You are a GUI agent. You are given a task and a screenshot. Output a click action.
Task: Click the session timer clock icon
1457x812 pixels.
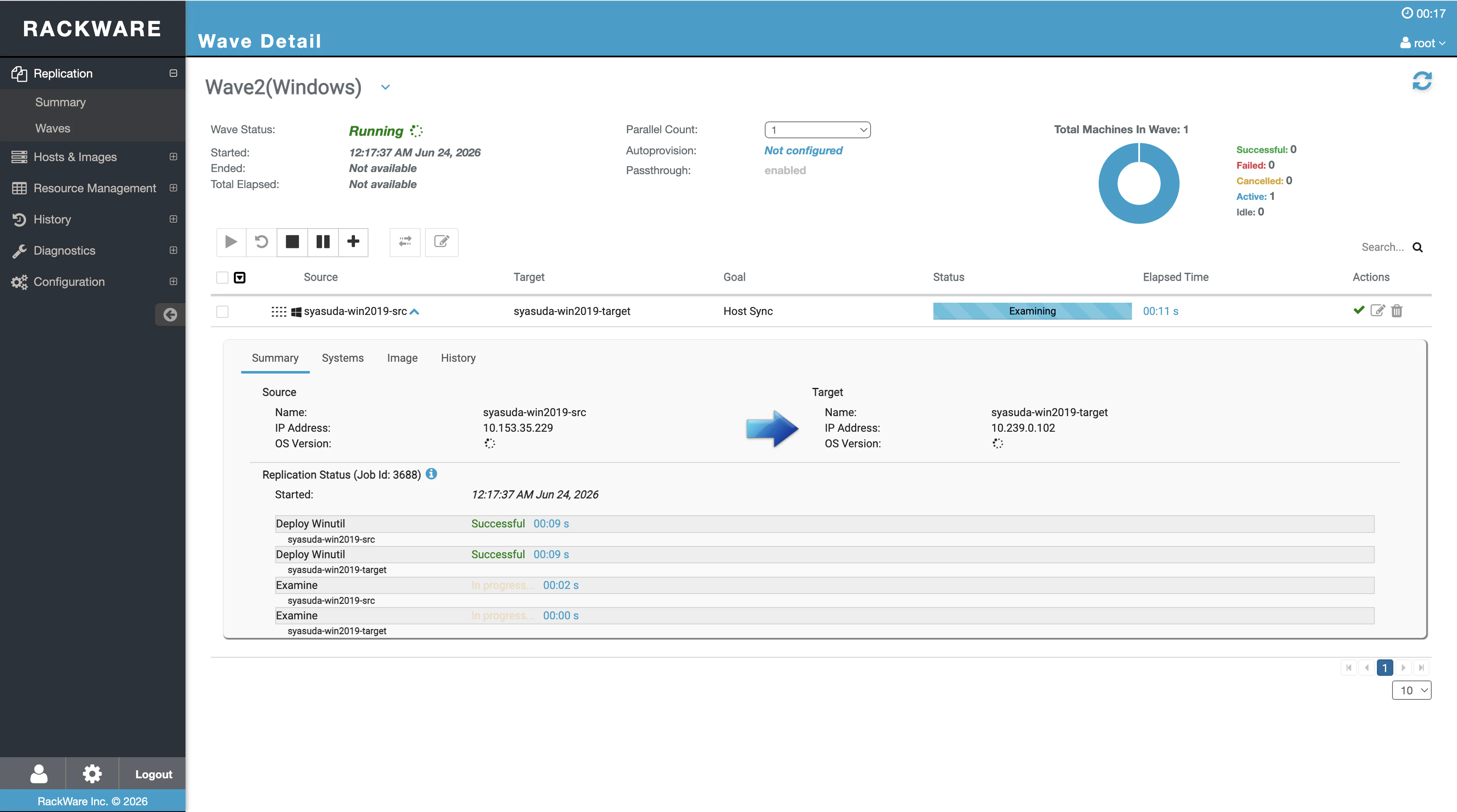[x=1407, y=13]
